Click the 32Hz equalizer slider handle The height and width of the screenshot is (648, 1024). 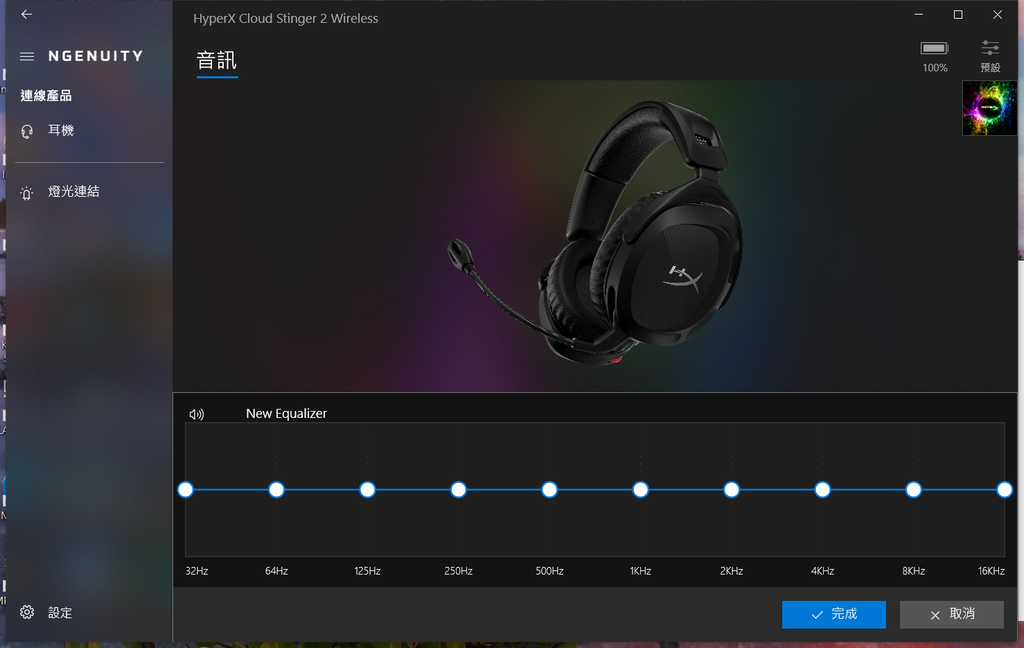coord(185,490)
